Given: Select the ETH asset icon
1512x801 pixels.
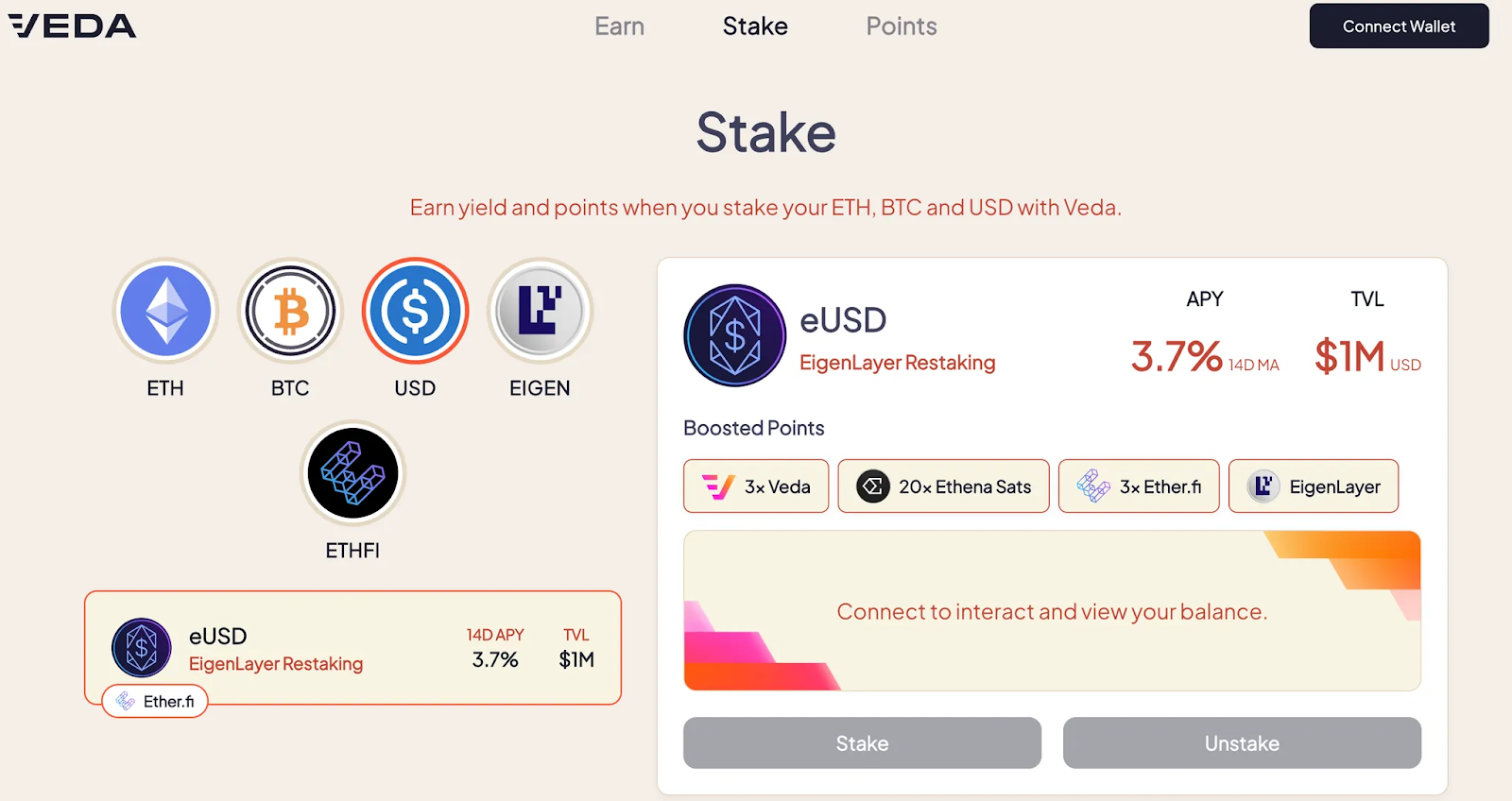Looking at the screenshot, I should click(165, 311).
